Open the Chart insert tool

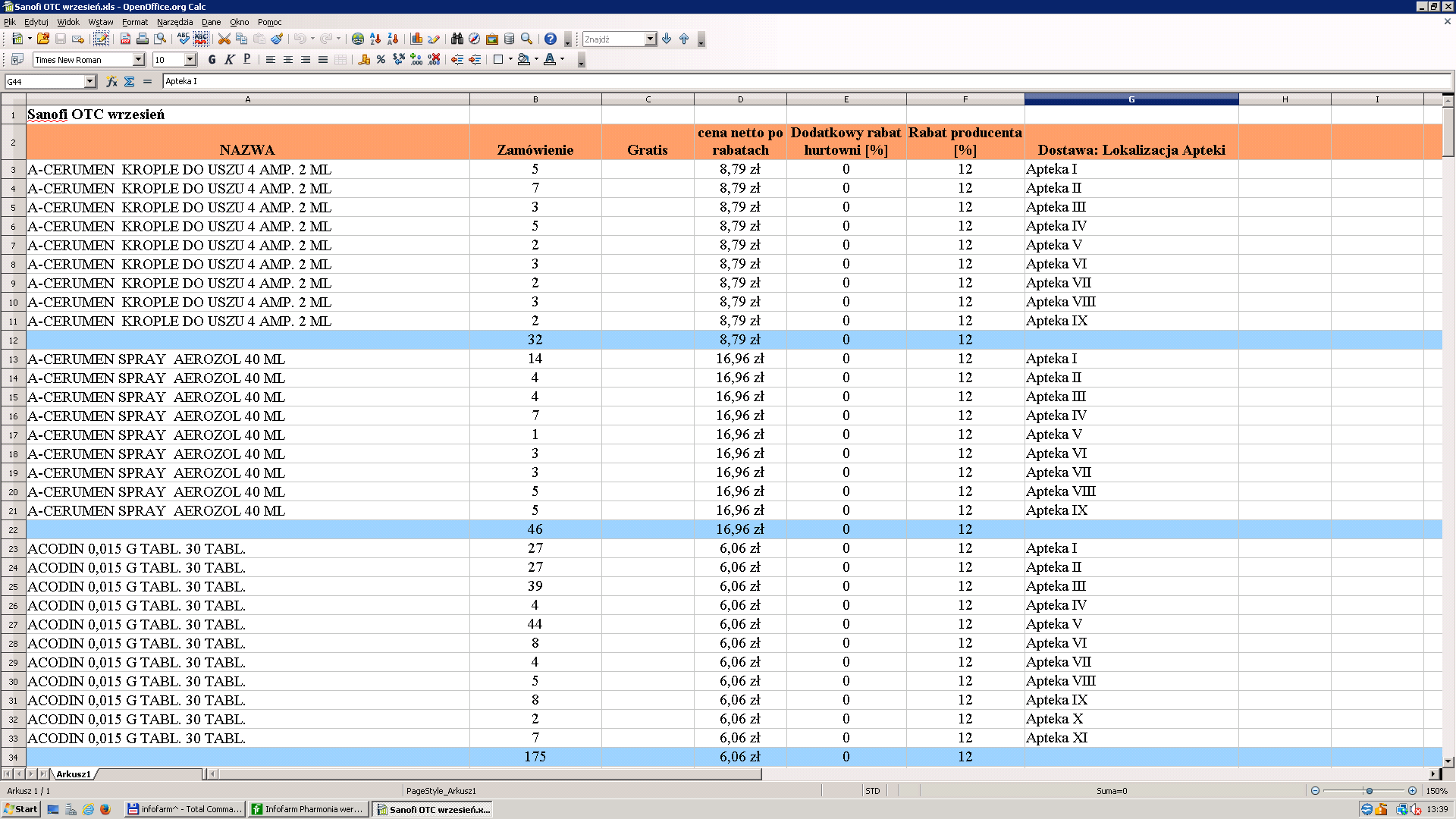tap(416, 39)
